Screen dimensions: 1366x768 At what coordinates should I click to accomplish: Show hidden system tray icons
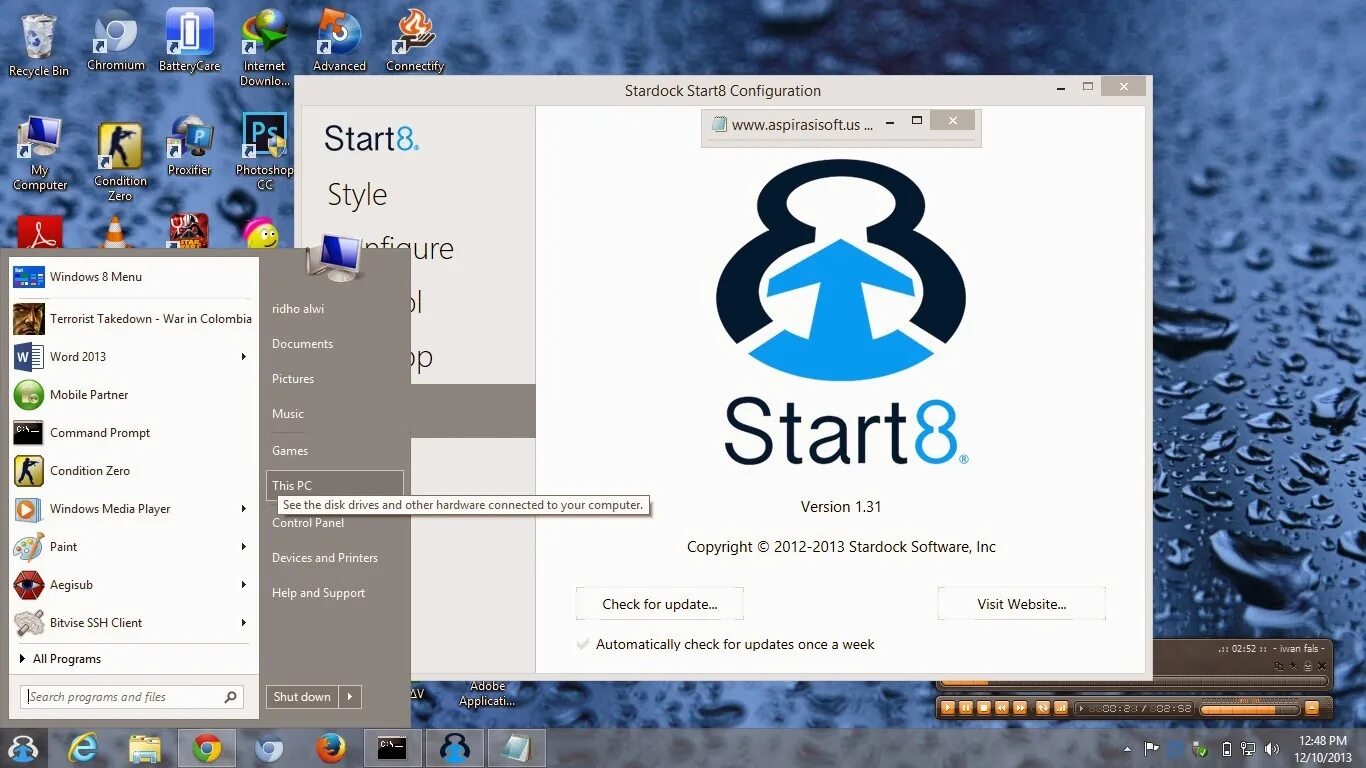1127,749
